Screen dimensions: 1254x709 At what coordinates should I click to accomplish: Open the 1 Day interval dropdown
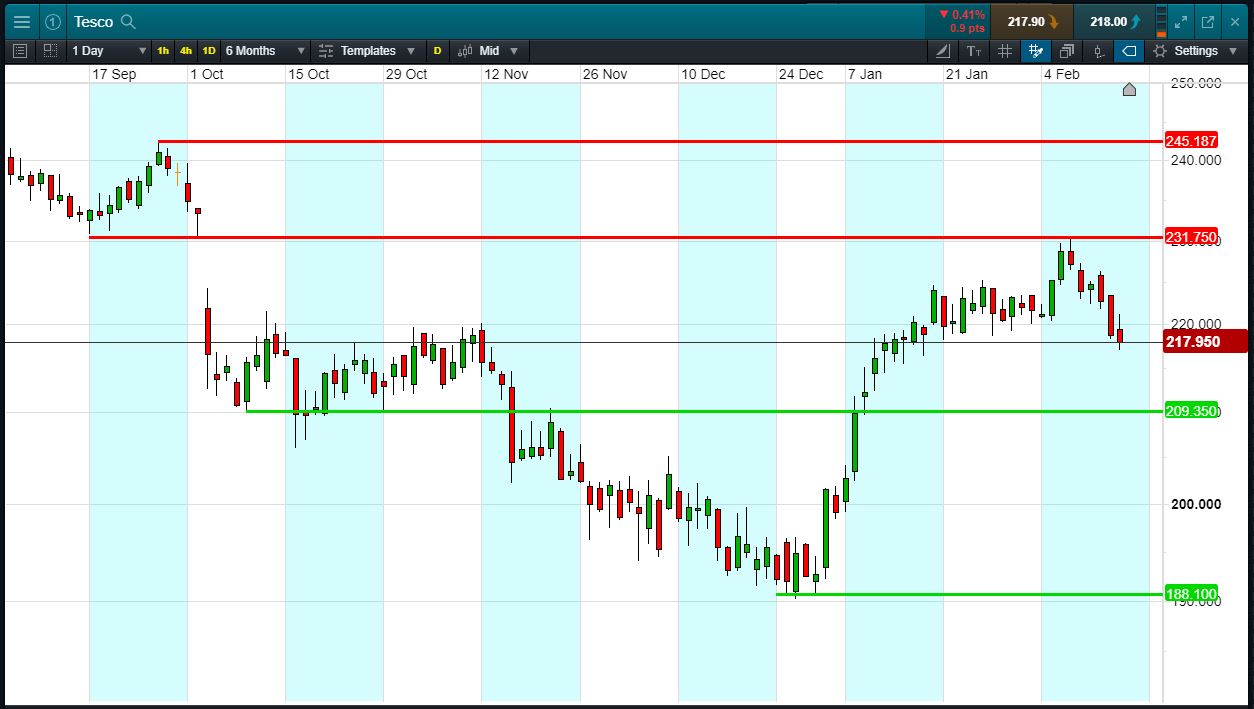(x=107, y=50)
